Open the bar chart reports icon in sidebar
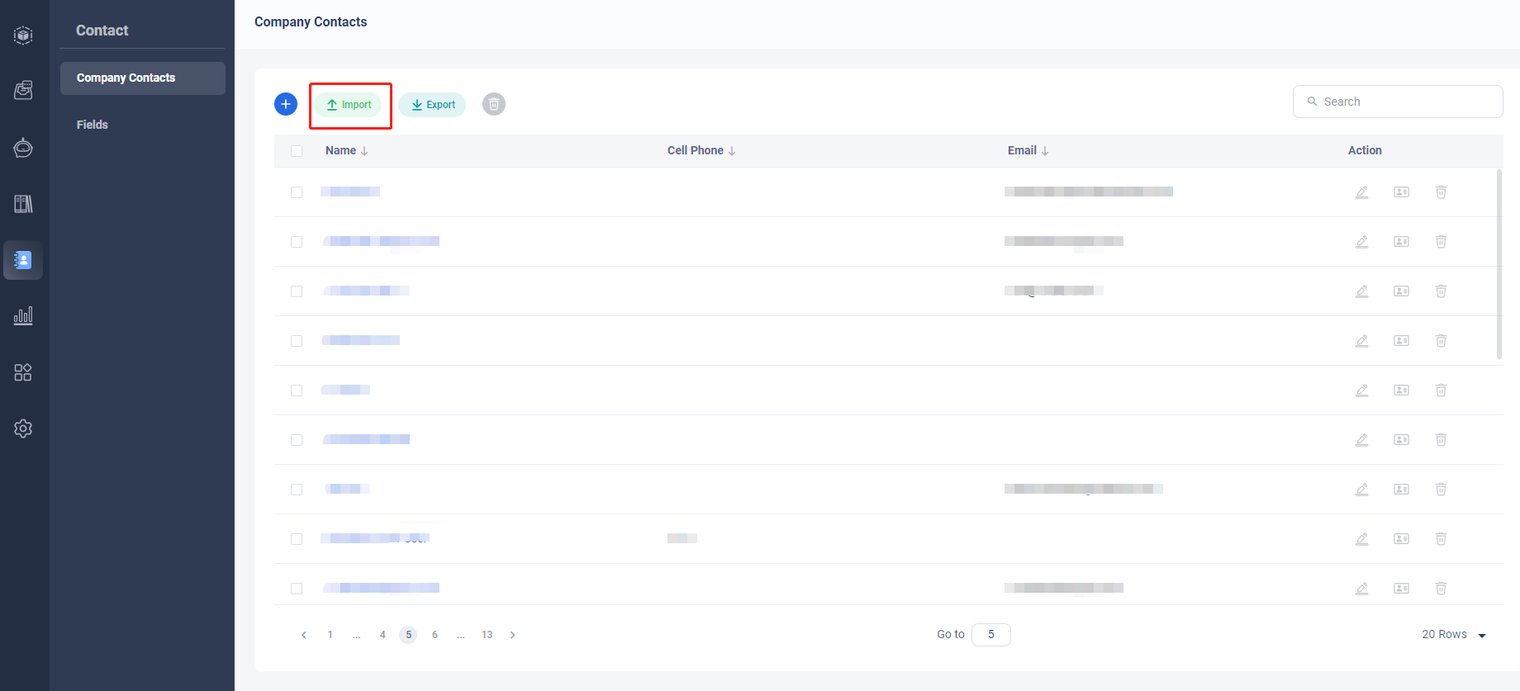This screenshot has width=1520, height=691. [23, 316]
